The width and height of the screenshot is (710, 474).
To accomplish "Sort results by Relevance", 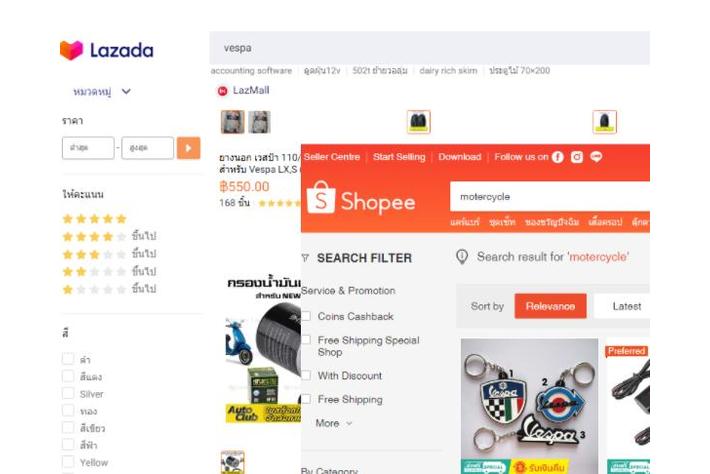I will (x=550, y=306).
